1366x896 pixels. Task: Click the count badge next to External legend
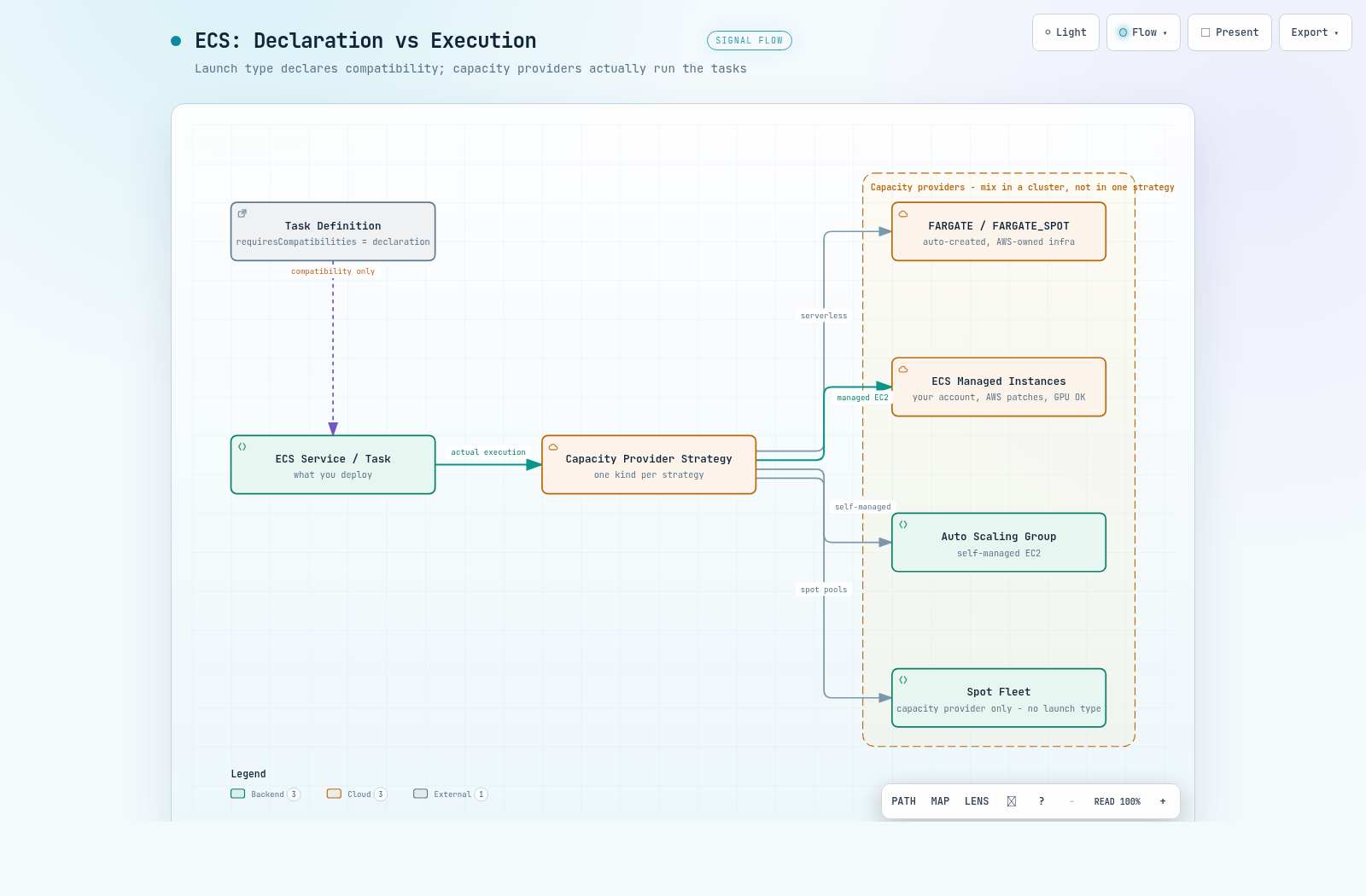point(482,794)
